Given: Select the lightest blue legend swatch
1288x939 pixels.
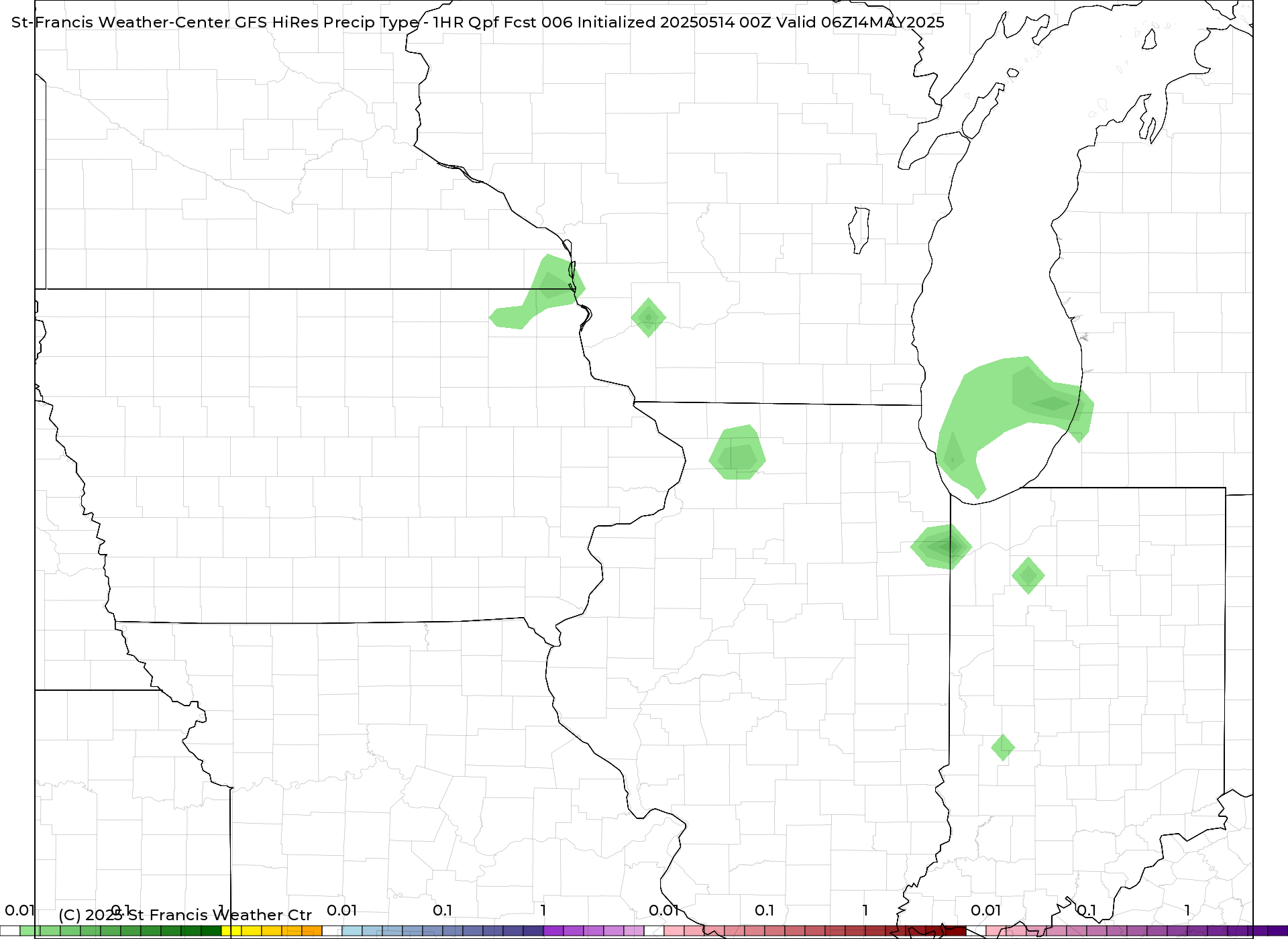Looking at the screenshot, I should tap(352, 931).
